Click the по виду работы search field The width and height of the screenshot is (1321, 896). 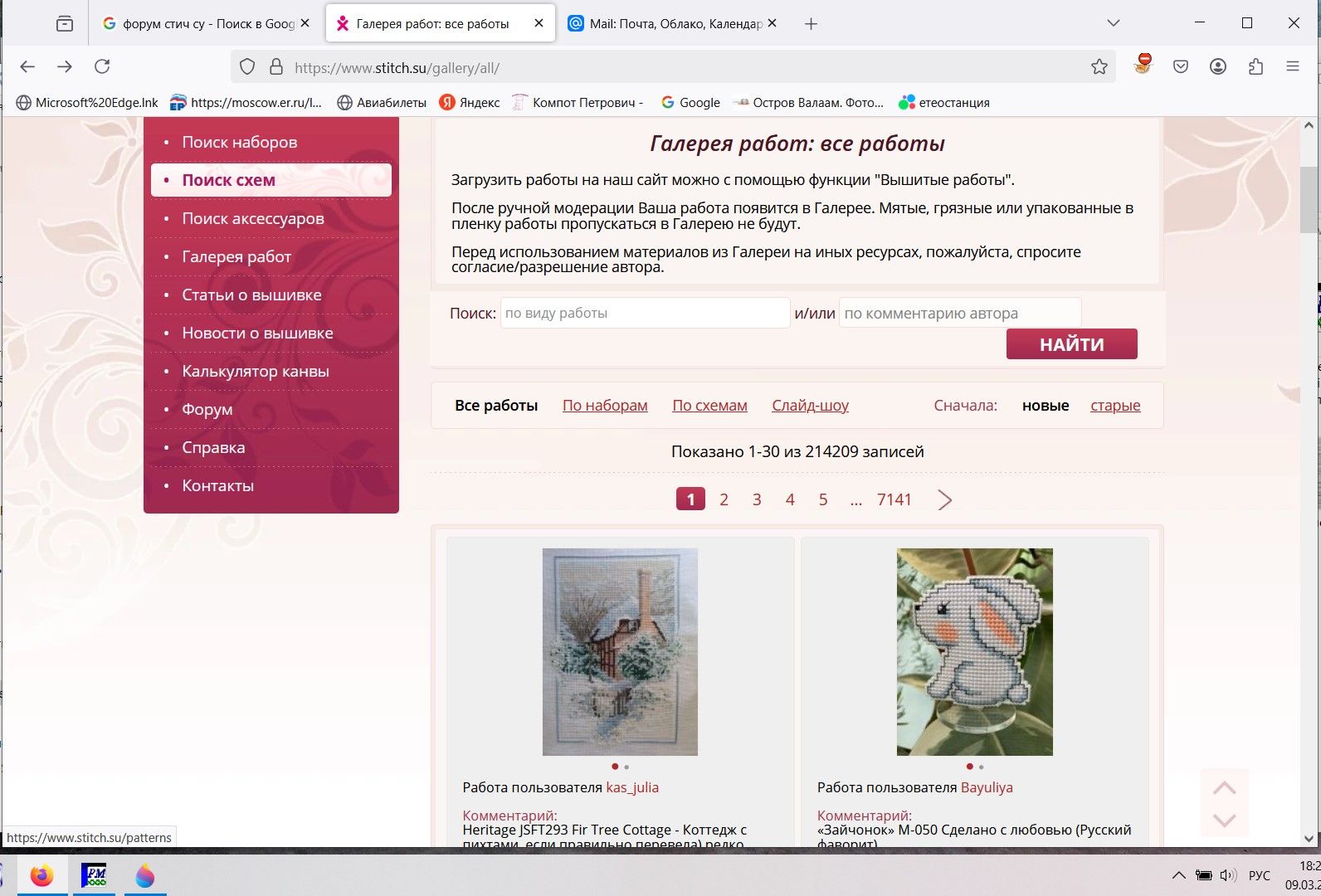645,314
